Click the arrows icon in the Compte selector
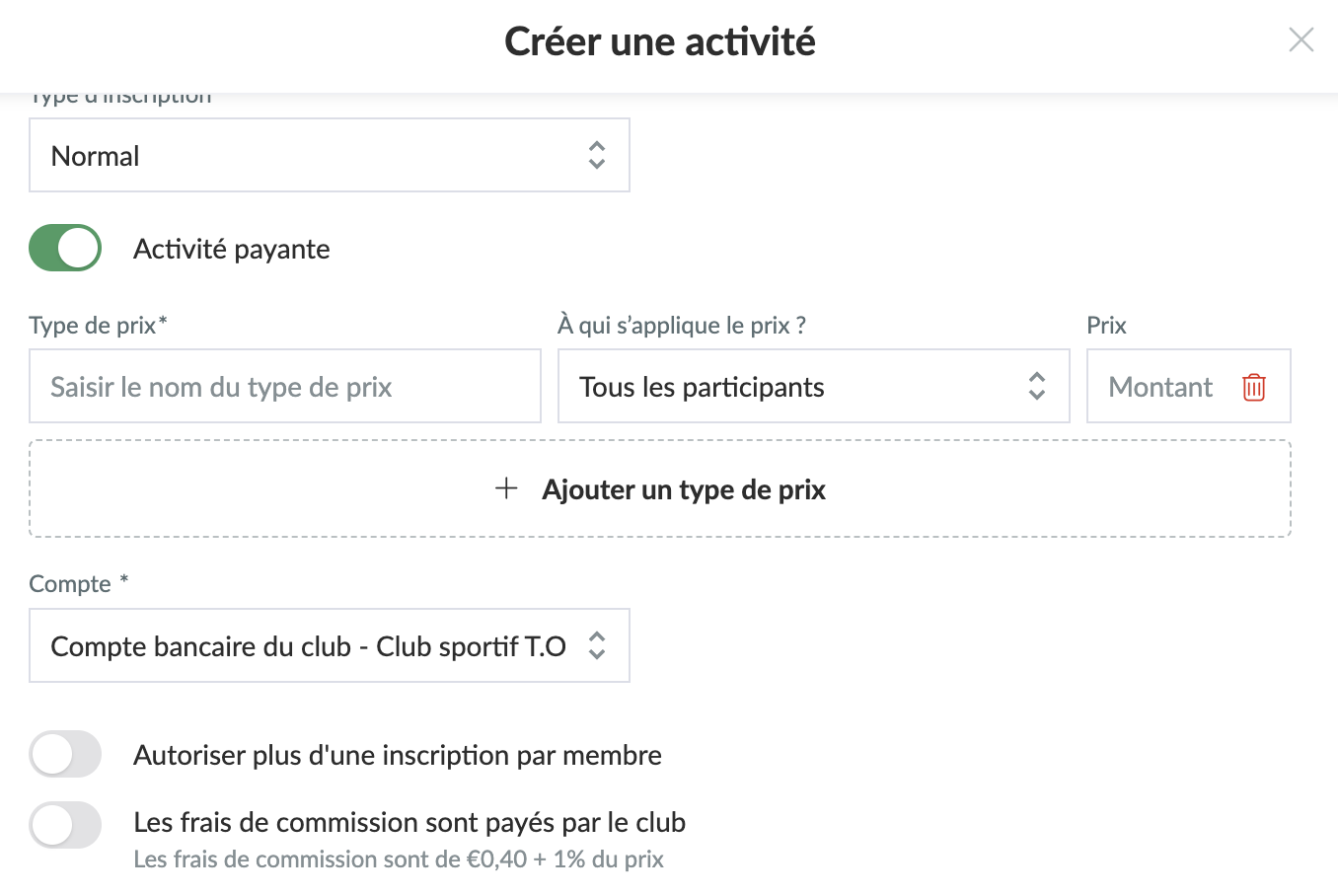This screenshot has width=1338, height=896. (596, 645)
